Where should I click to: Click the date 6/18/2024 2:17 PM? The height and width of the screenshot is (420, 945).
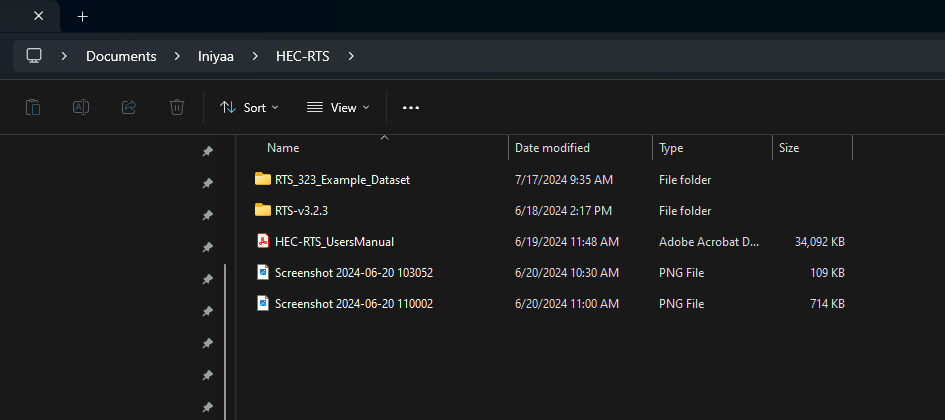pyautogui.click(x=563, y=211)
